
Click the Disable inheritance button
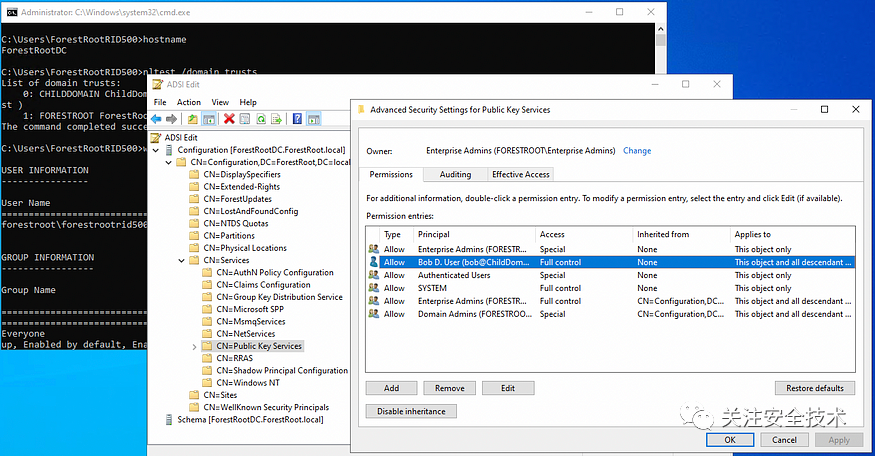coord(411,411)
